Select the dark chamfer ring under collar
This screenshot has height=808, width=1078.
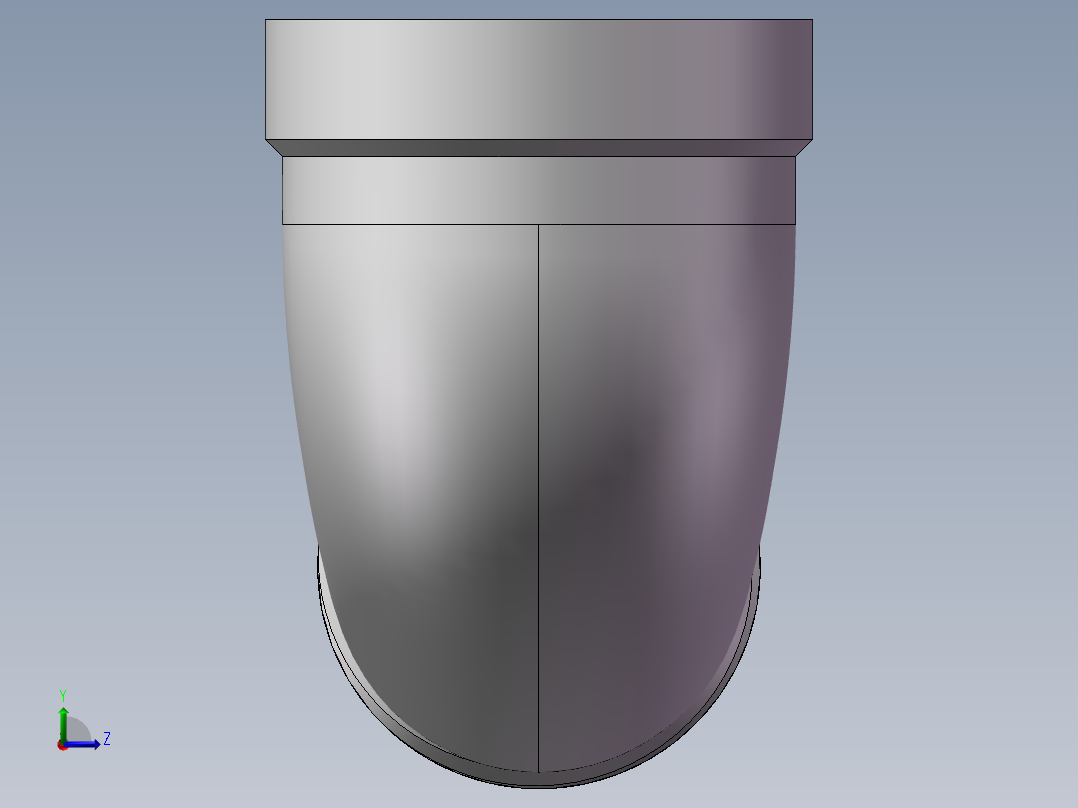coord(538,148)
